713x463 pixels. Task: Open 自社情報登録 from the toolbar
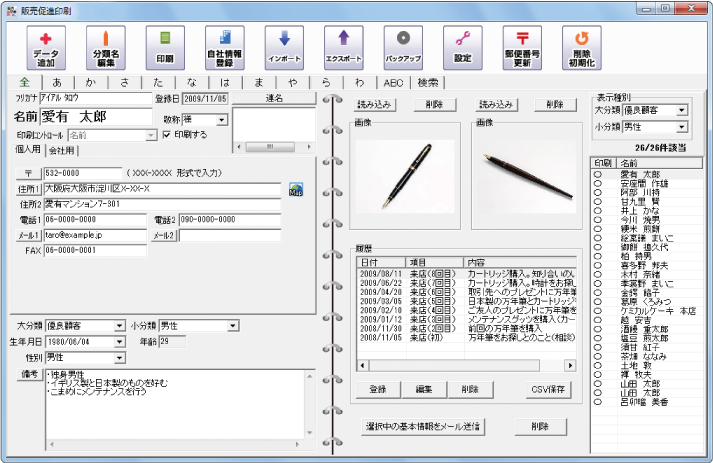pyautogui.click(x=224, y=47)
